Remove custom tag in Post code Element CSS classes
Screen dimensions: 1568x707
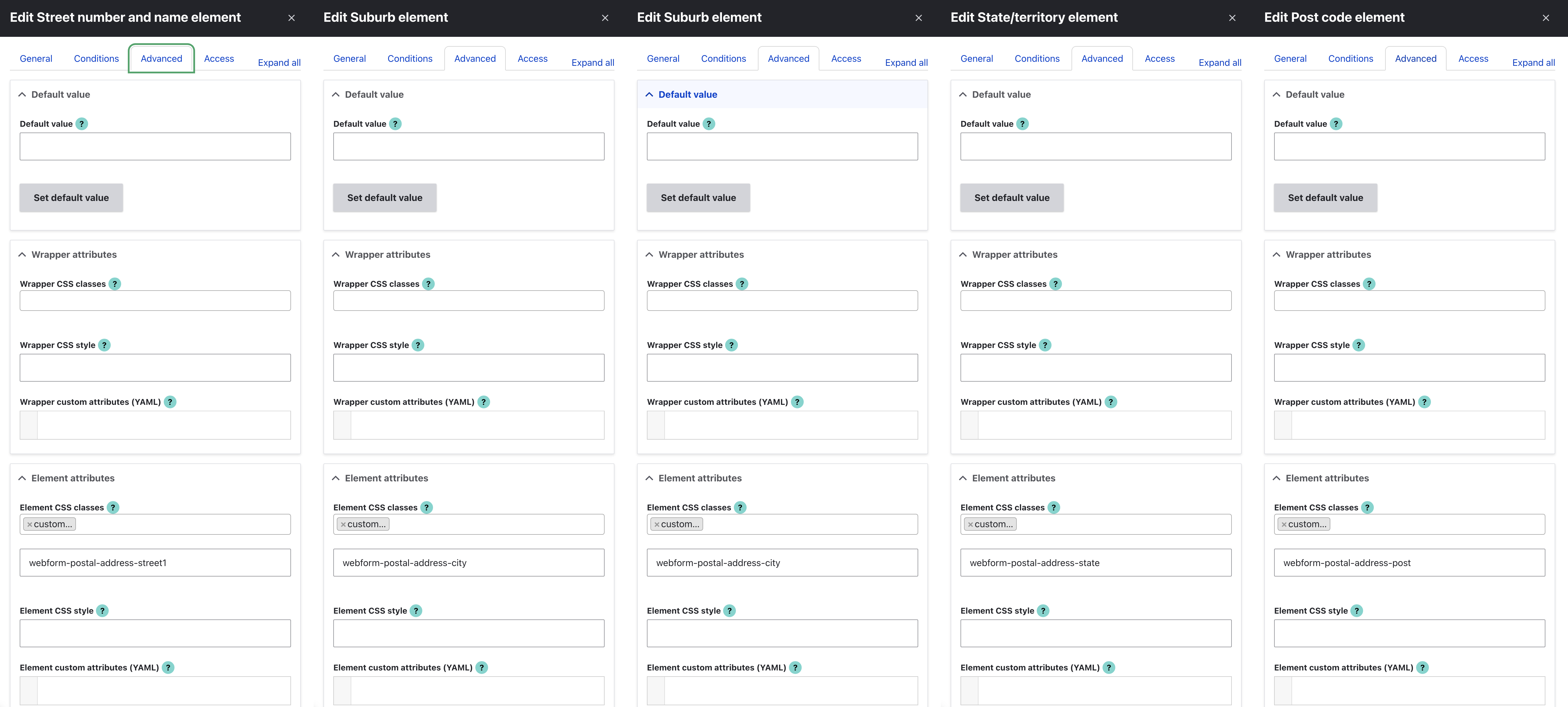pyautogui.click(x=1284, y=524)
